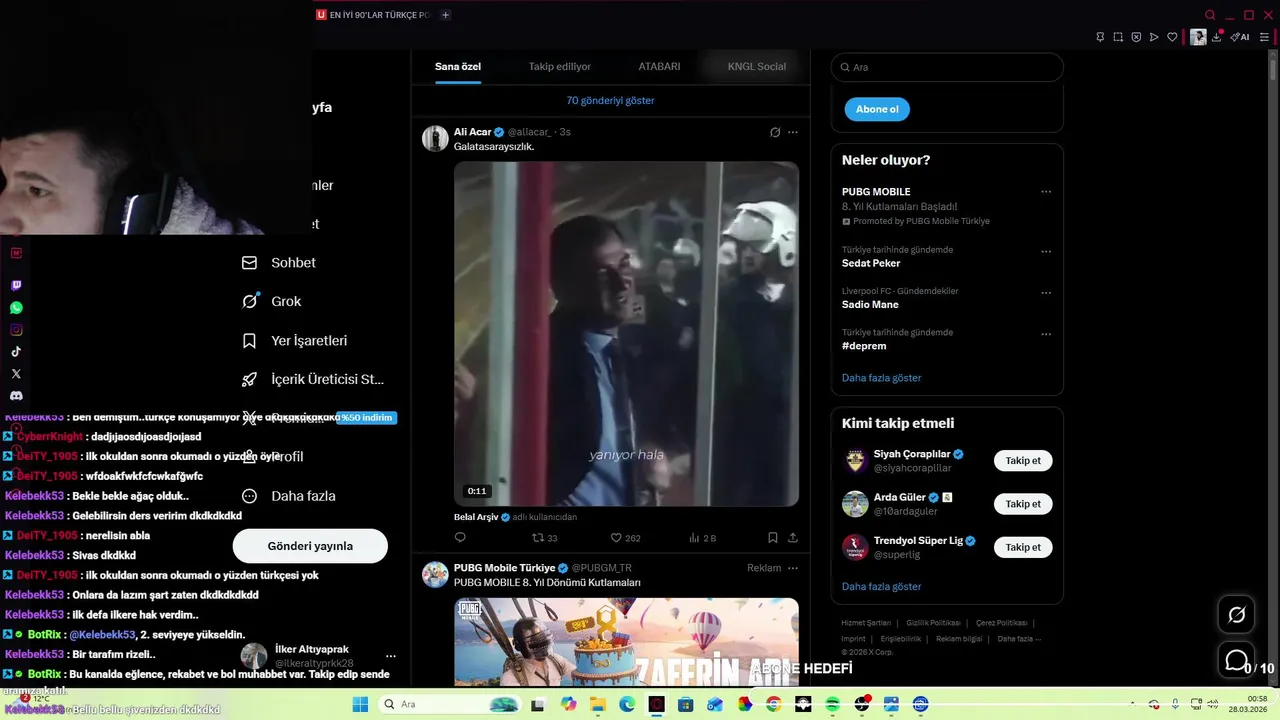Click the Grok icon on Ali Acar's post
This screenshot has width=1280, height=720.
point(775,132)
